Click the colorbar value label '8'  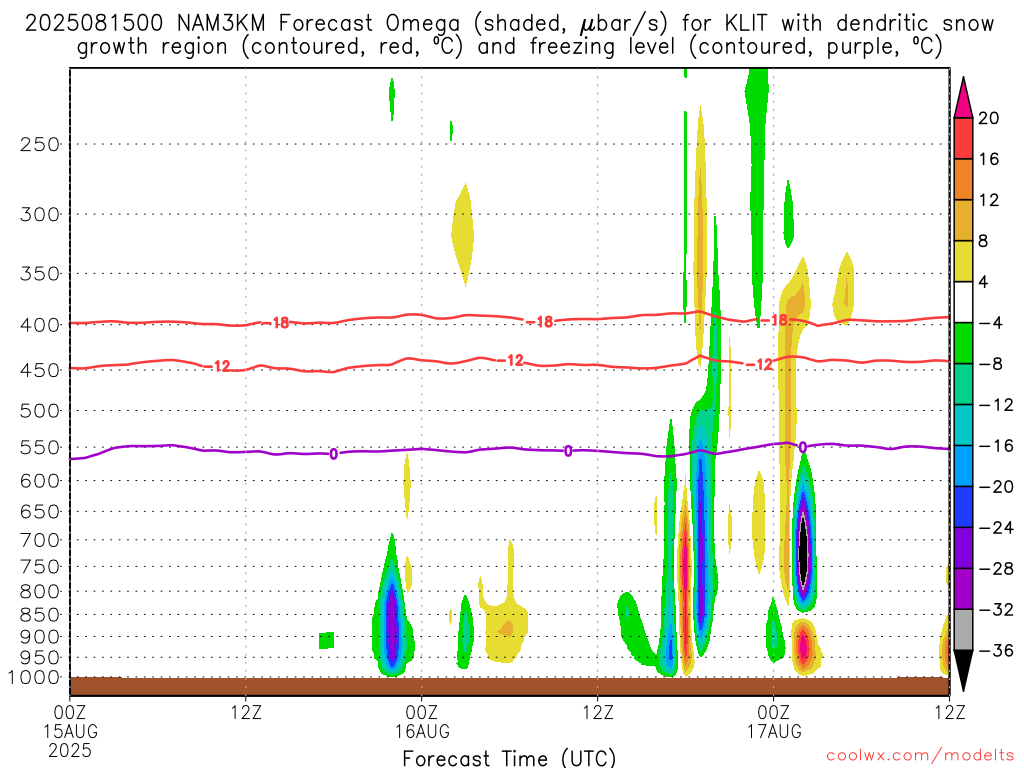983,241
